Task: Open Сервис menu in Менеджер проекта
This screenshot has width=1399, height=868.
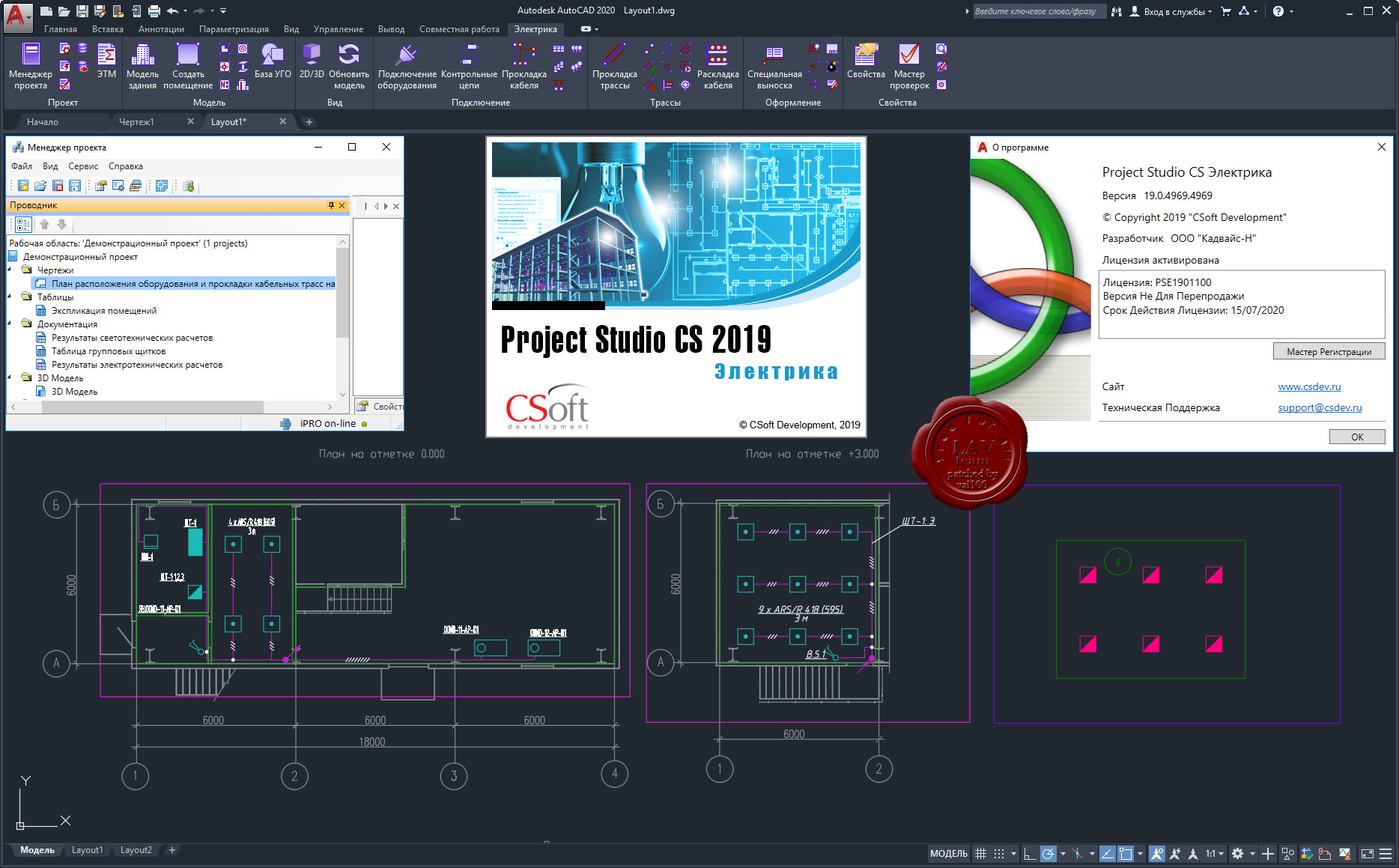Action: click(x=83, y=166)
